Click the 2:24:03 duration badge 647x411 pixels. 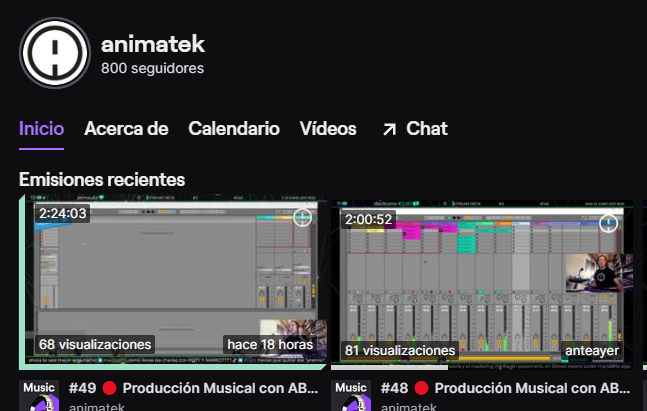click(x=62, y=213)
